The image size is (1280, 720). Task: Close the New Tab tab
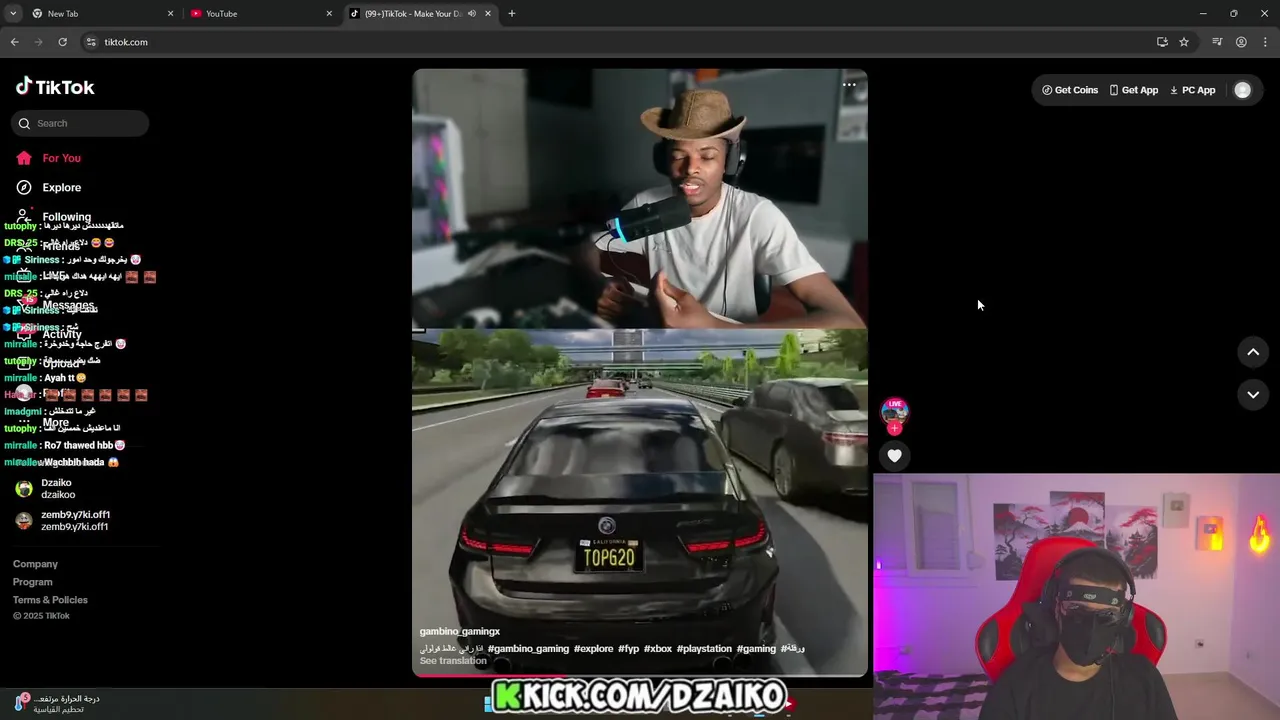[170, 14]
